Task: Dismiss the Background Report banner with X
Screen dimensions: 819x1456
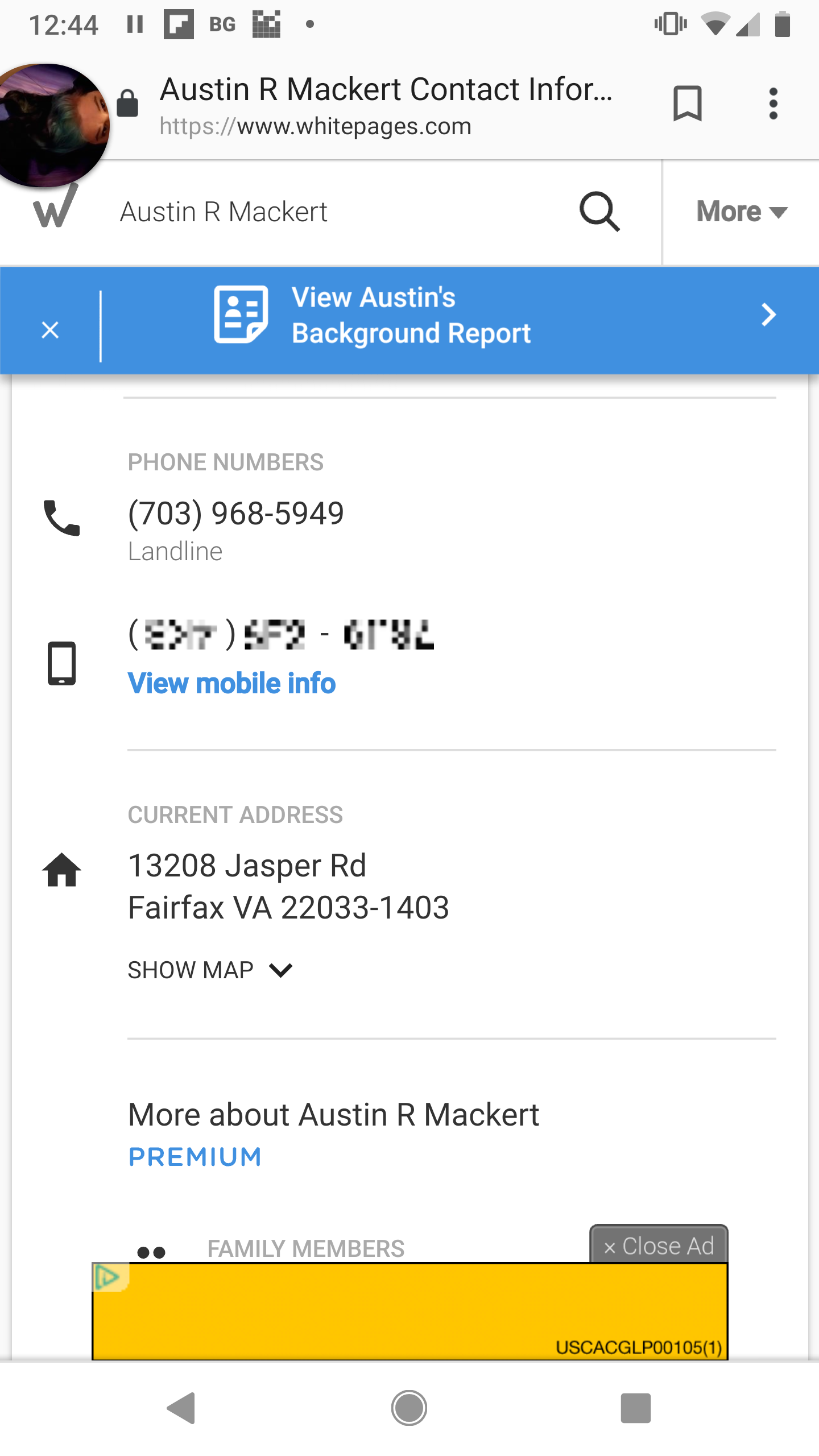Action: click(50, 330)
